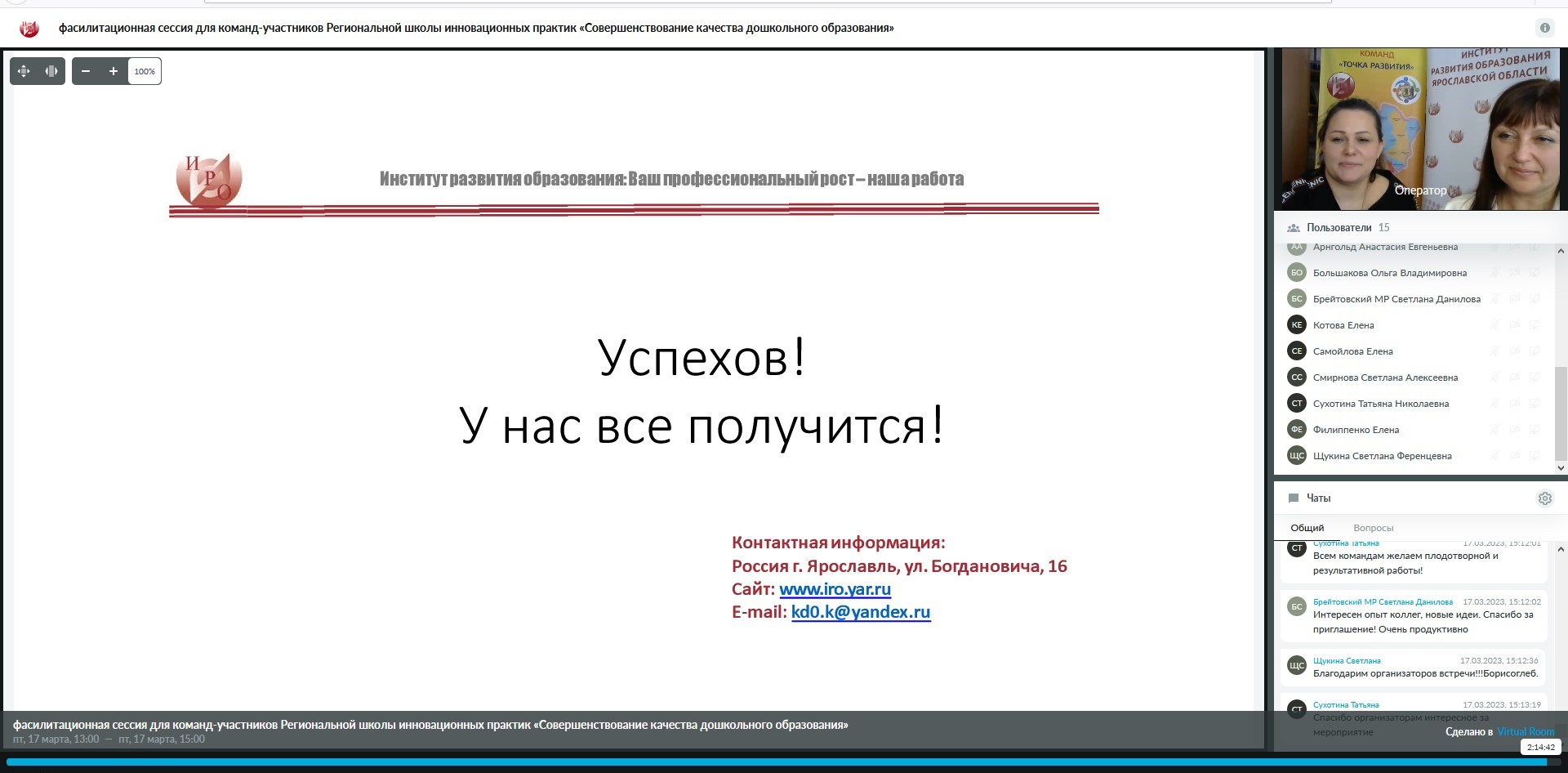Toggle microphone icon for Большакова Ольга Владимировна
Image resolution: width=1568 pixels, height=773 pixels.
pos(1495,273)
